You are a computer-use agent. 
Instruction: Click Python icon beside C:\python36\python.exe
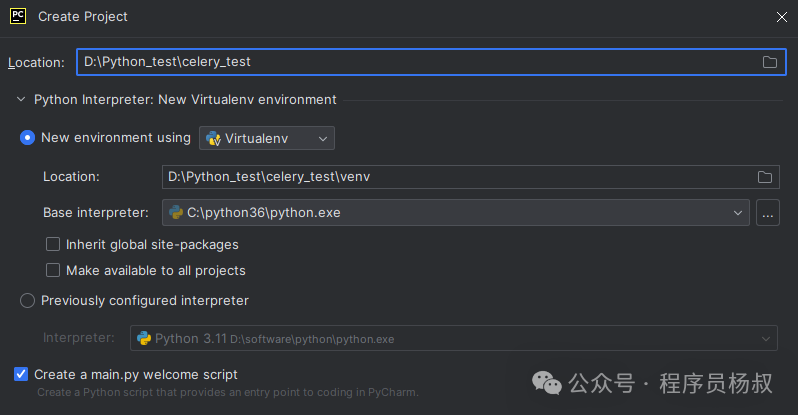click(176, 212)
